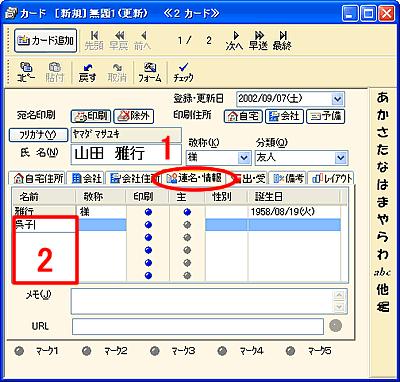This screenshot has width=400, height=382.
Task: Select 他 in the side index
Action: tap(383, 289)
